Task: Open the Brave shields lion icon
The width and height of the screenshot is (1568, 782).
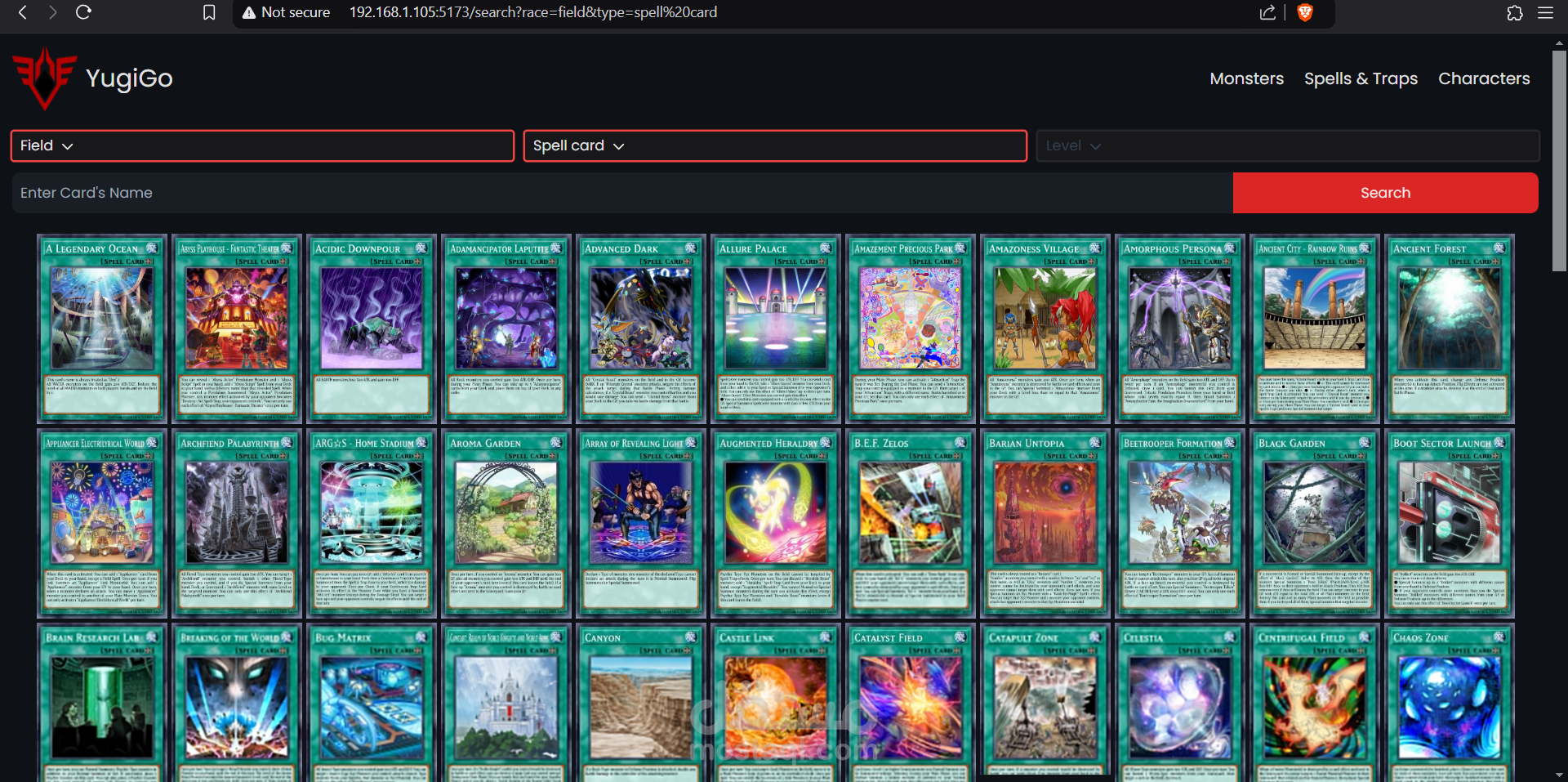Action: click(1305, 12)
